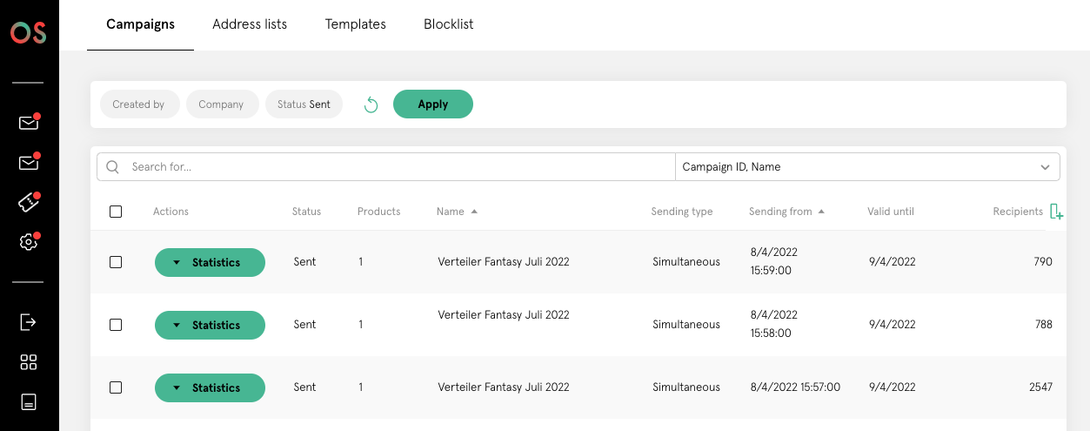
Task: Open the Status Sent filter
Action: point(304,105)
